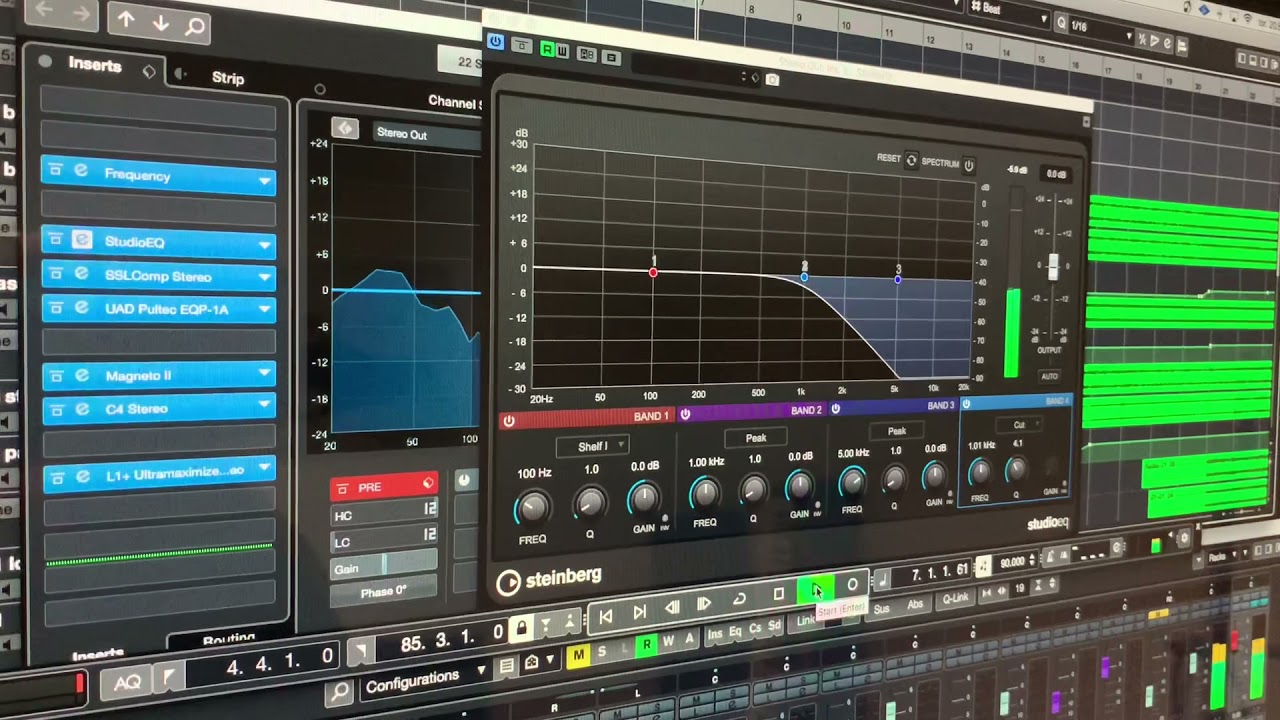Click the rewind transport button
This screenshot has height=720, width=1280.
pyautogui.click(x=673, y=607)
